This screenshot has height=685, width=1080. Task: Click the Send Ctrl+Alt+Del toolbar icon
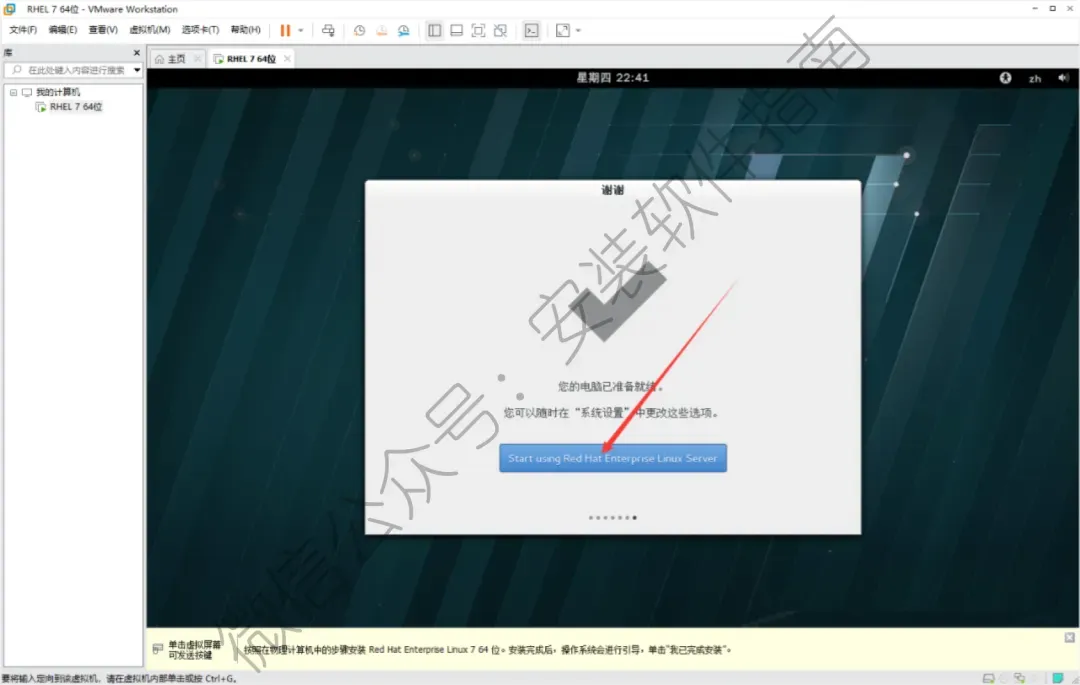point(329,30)
